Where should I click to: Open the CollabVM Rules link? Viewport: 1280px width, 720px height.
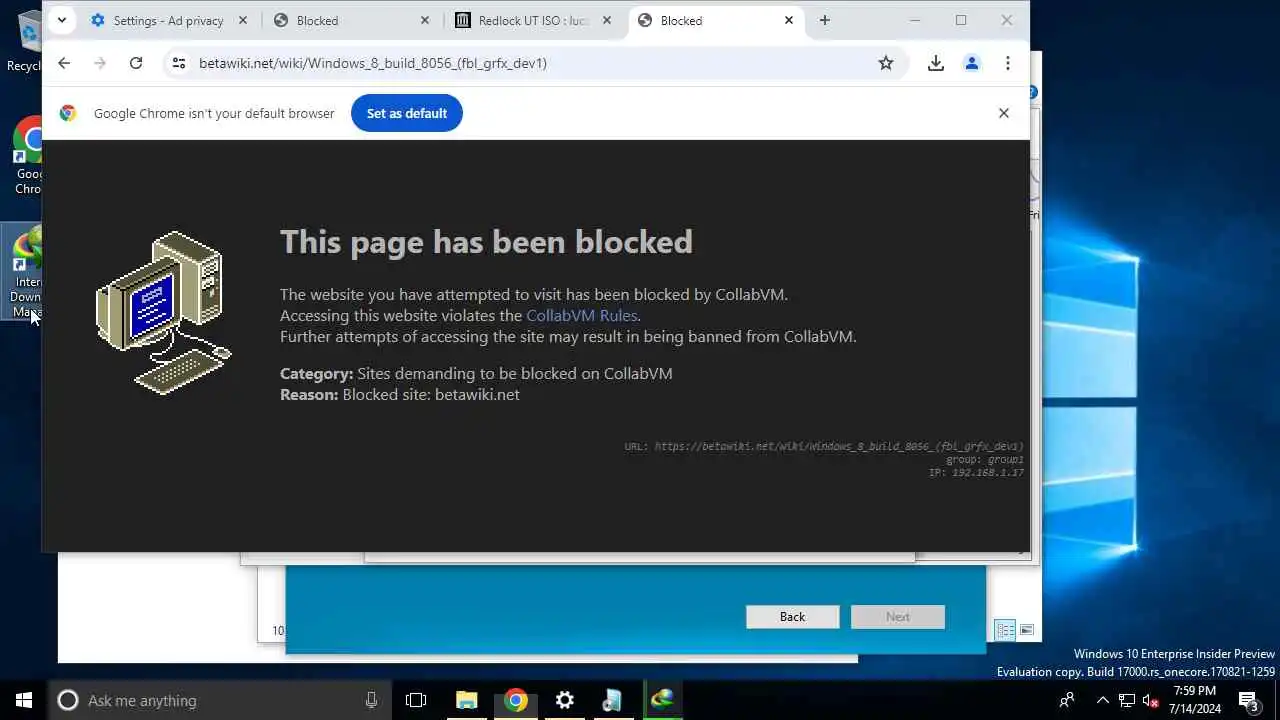tap(582, 315)
